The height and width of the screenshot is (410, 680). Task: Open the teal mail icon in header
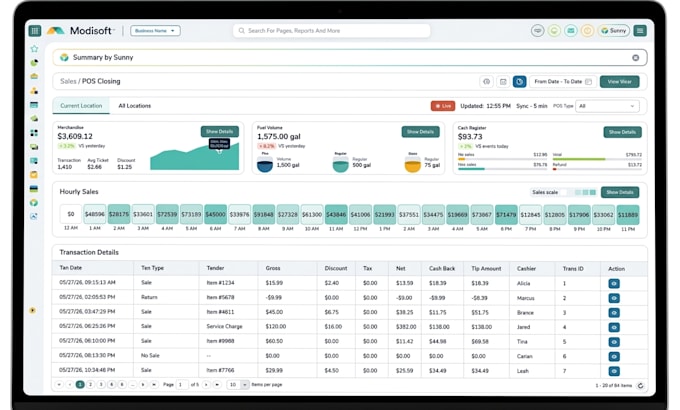571,31
